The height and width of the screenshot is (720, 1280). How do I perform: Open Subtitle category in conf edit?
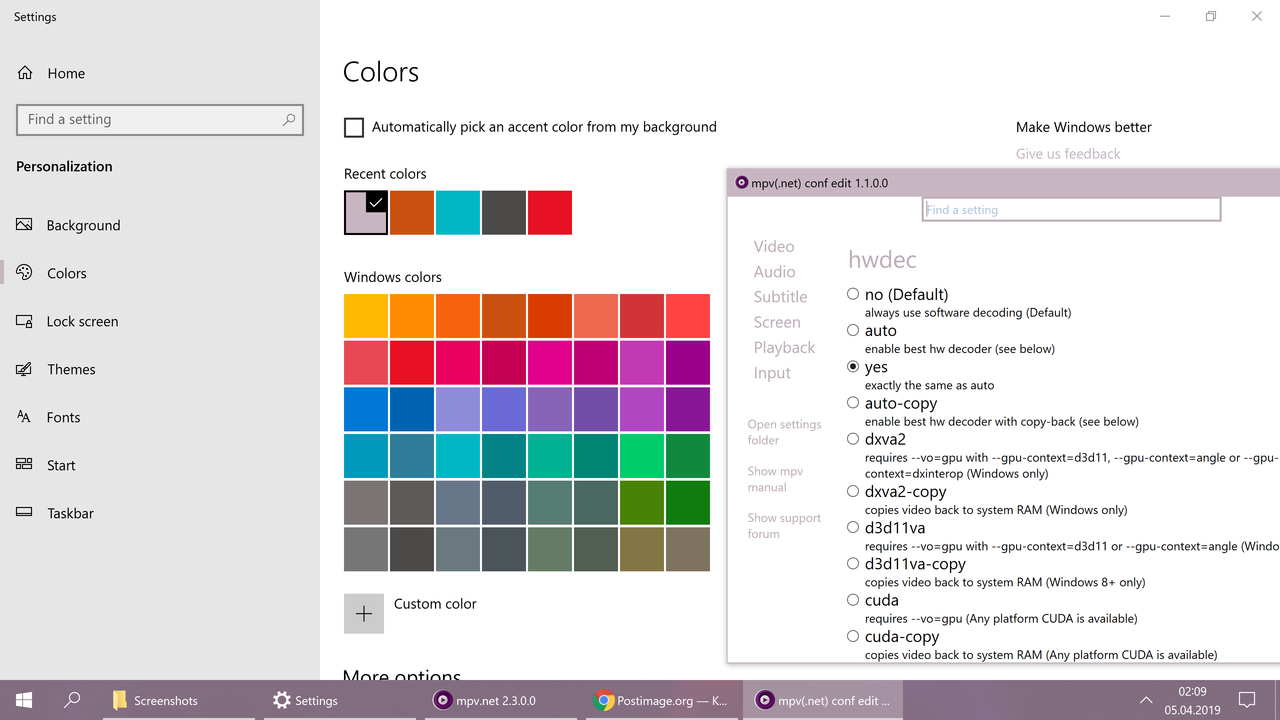pos(781,297)
